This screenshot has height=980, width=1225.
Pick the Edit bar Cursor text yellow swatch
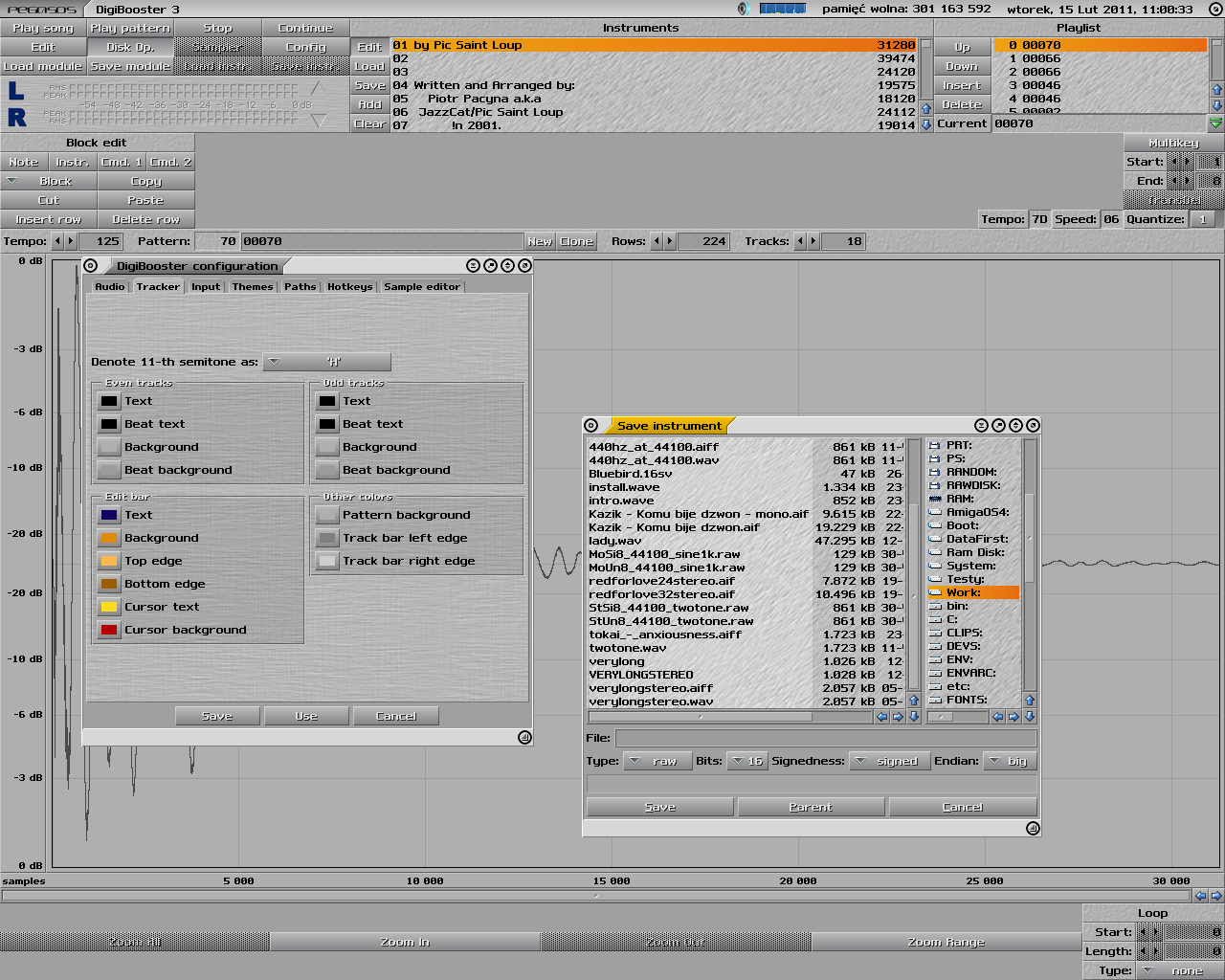click(x=109, y=607)
